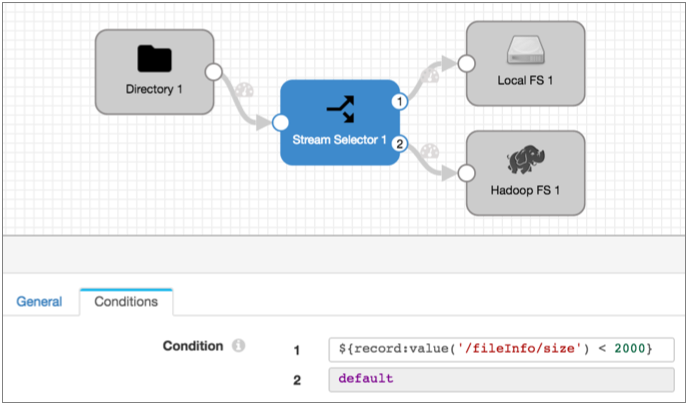
Task: Select output port 1 on Stream Selector
Action: tap(398, 101)
